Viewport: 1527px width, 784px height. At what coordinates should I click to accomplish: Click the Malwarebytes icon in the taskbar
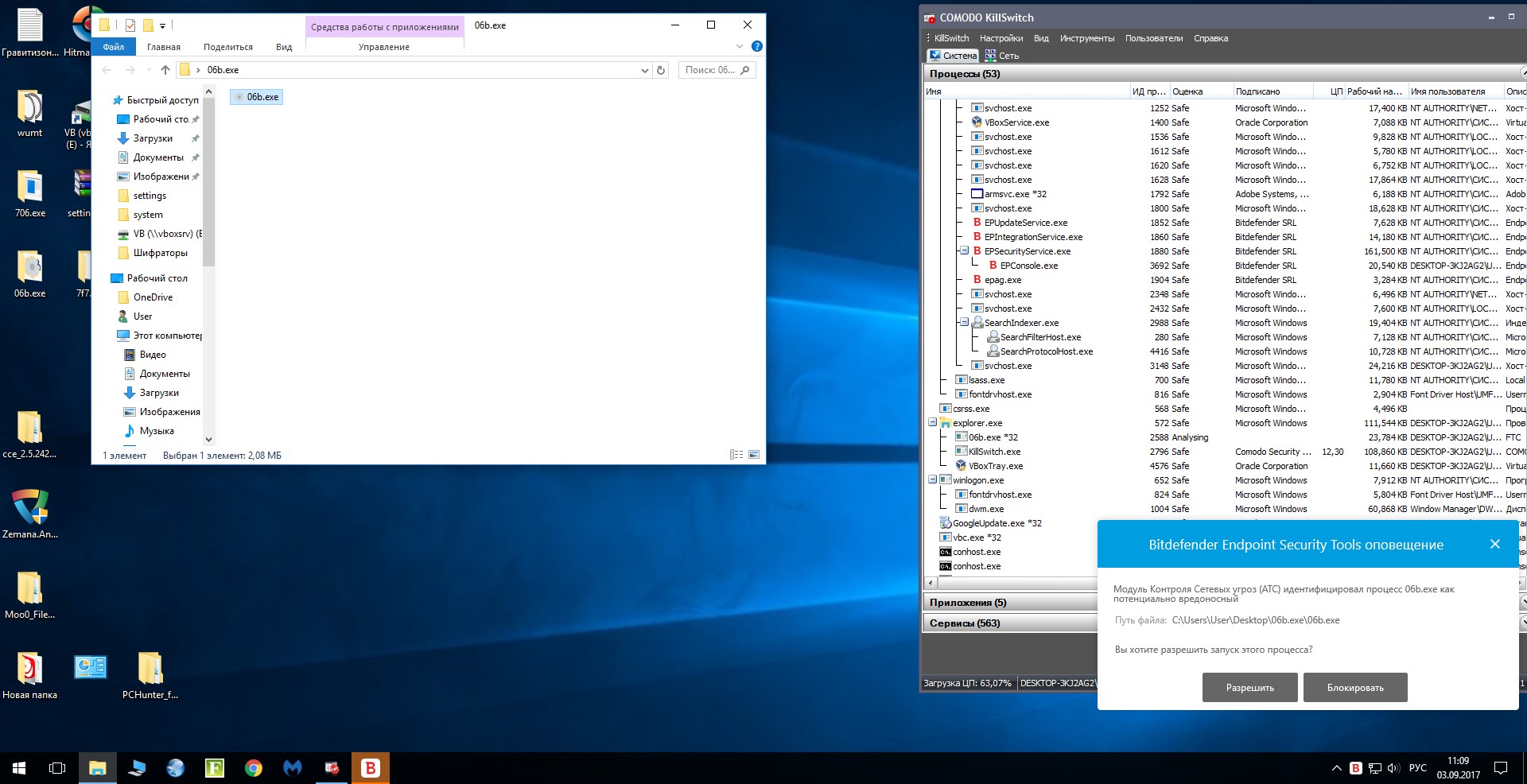293,768
